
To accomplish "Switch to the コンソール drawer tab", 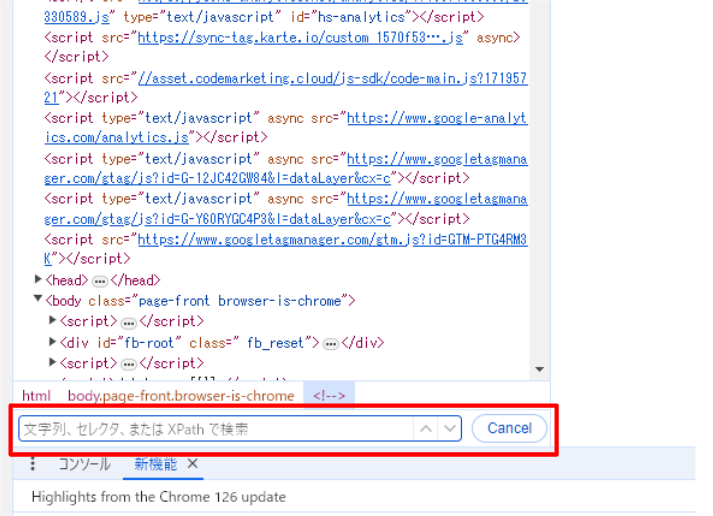I will [85, 464].
